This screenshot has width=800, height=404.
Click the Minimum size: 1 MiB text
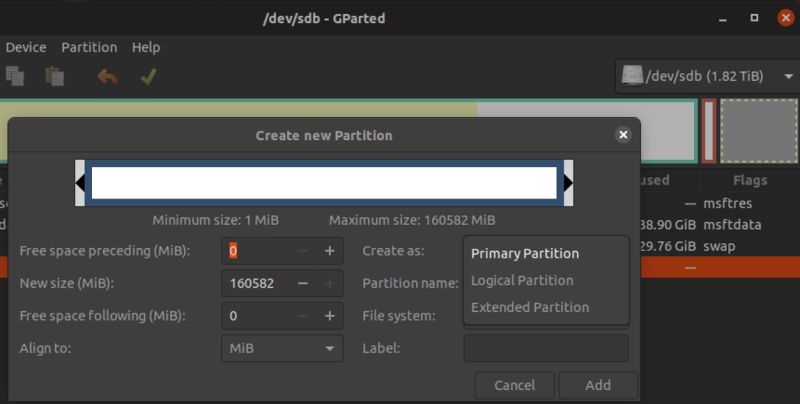pyautogui.click(x=215, y=220)
